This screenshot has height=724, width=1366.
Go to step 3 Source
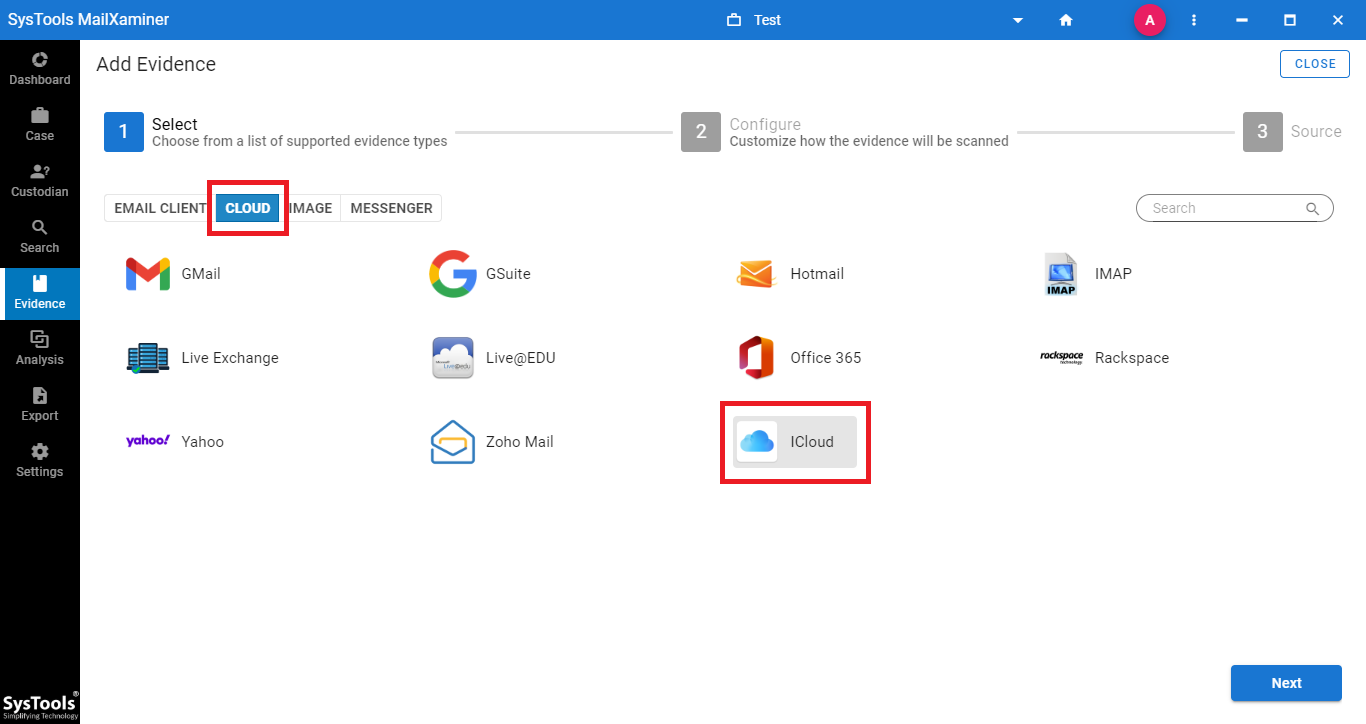pos(1292,132)
